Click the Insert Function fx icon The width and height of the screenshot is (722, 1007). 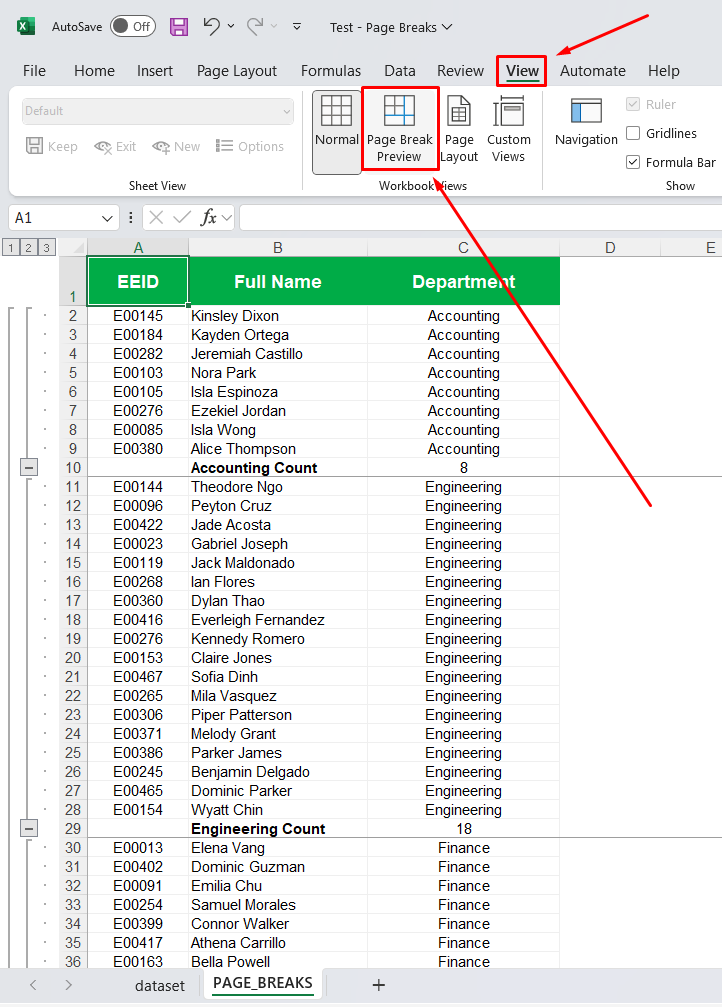208,218
